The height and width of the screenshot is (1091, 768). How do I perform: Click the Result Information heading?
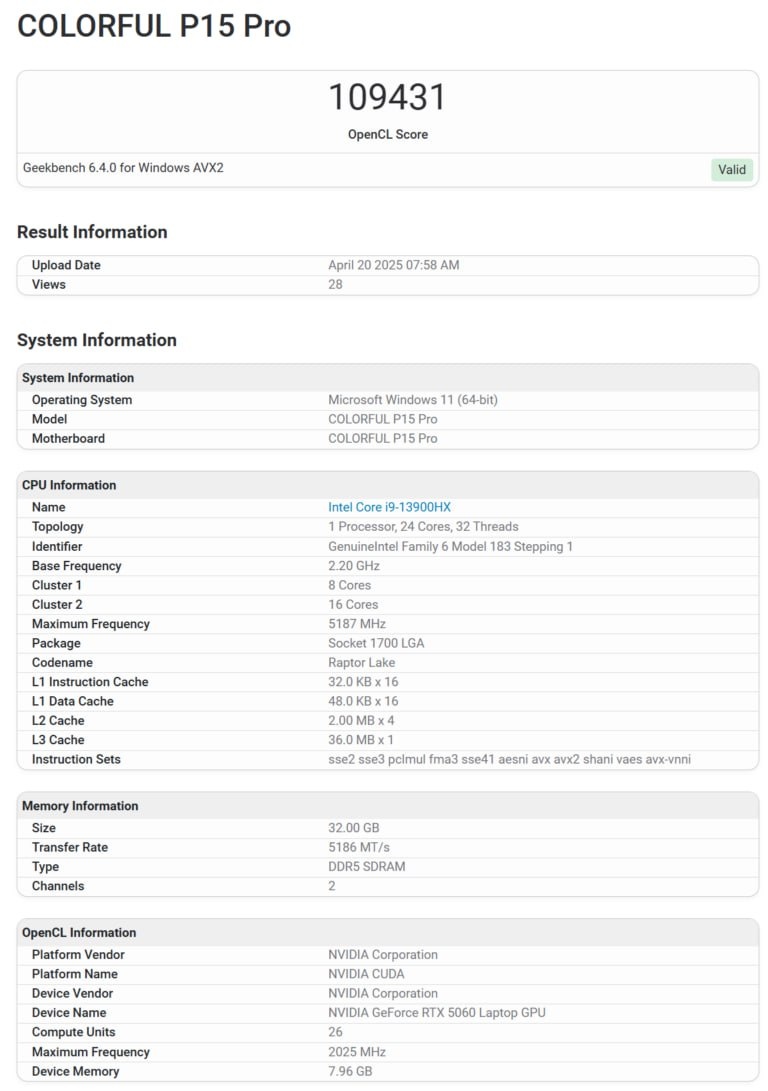[x=92, y=232]
